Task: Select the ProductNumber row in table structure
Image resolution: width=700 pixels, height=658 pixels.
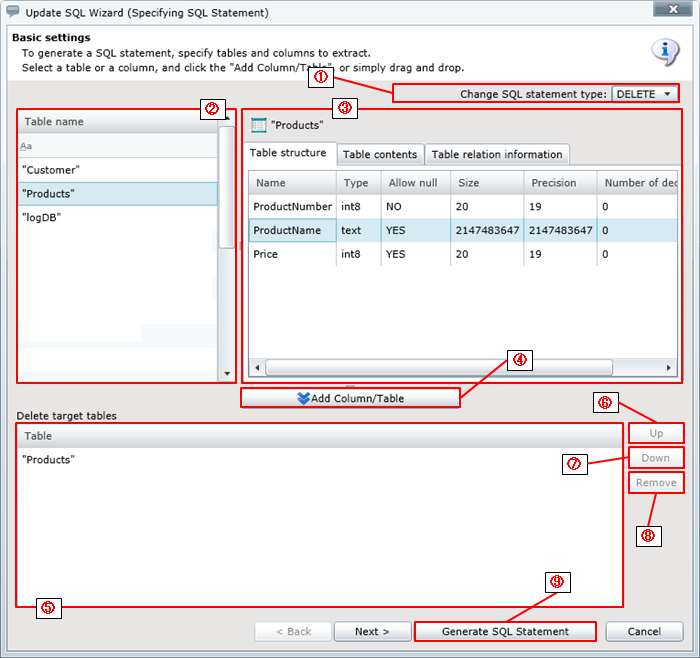Action: coord(292,206)
